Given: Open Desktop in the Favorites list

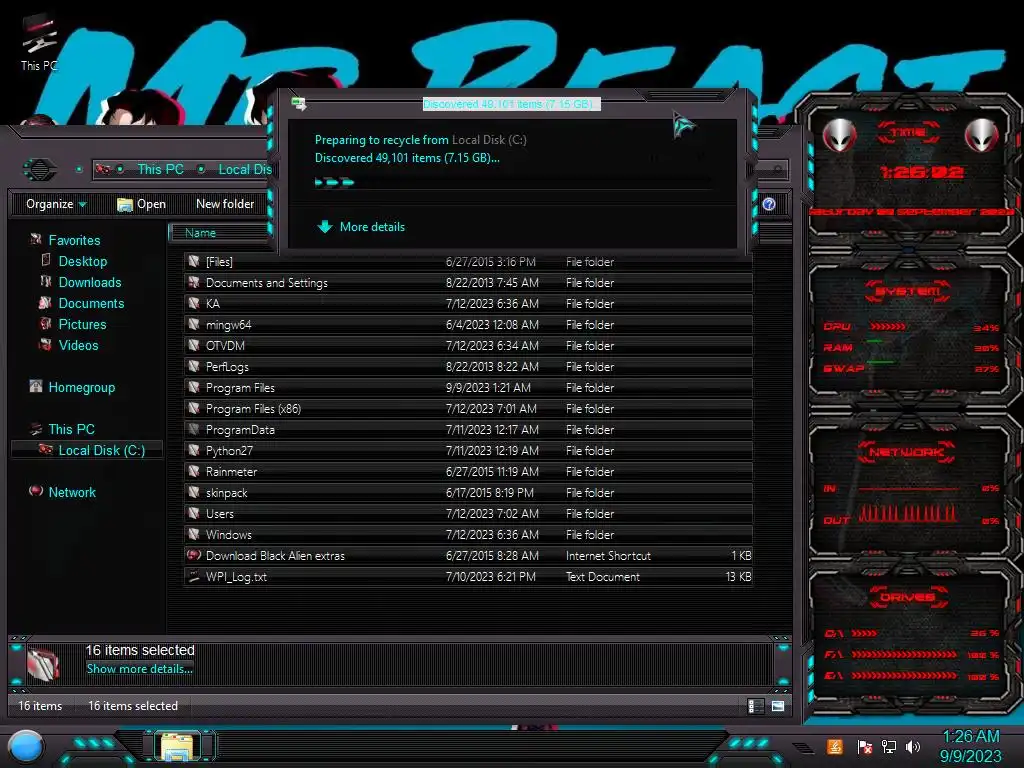Looking at the screenshot, I should [x=83, y=261].
